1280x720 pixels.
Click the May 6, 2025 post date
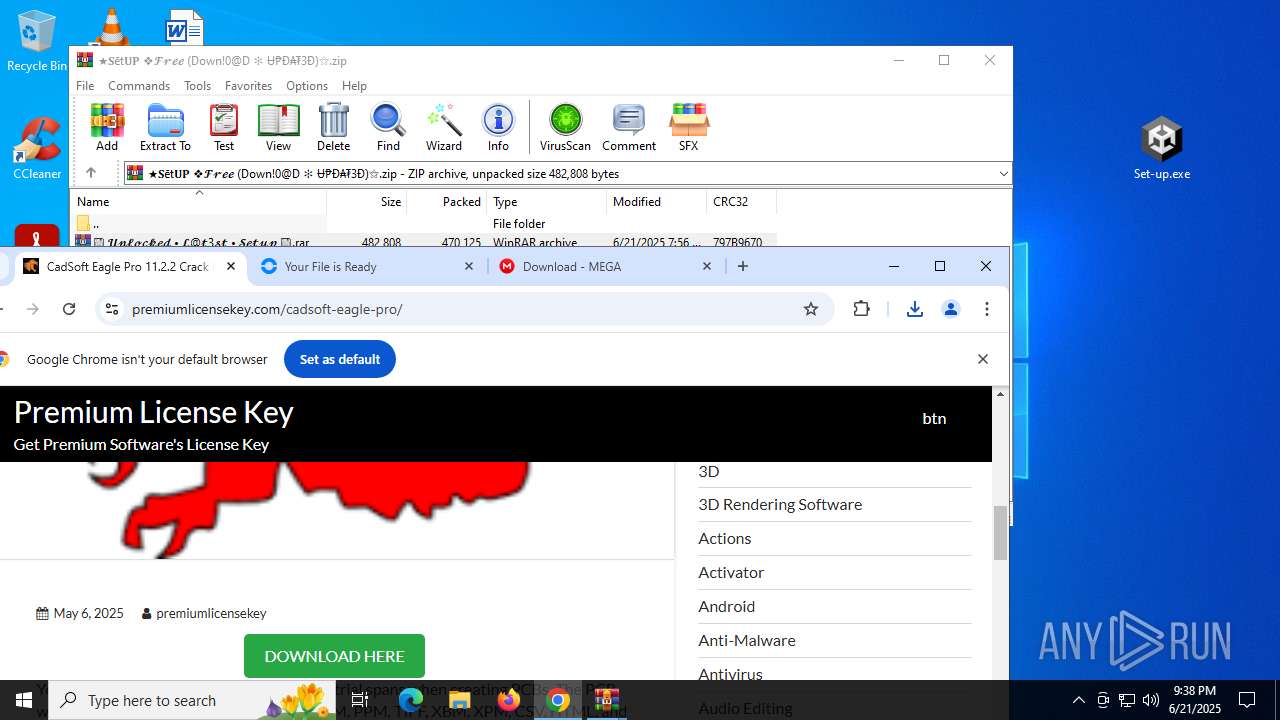(88, 613)
